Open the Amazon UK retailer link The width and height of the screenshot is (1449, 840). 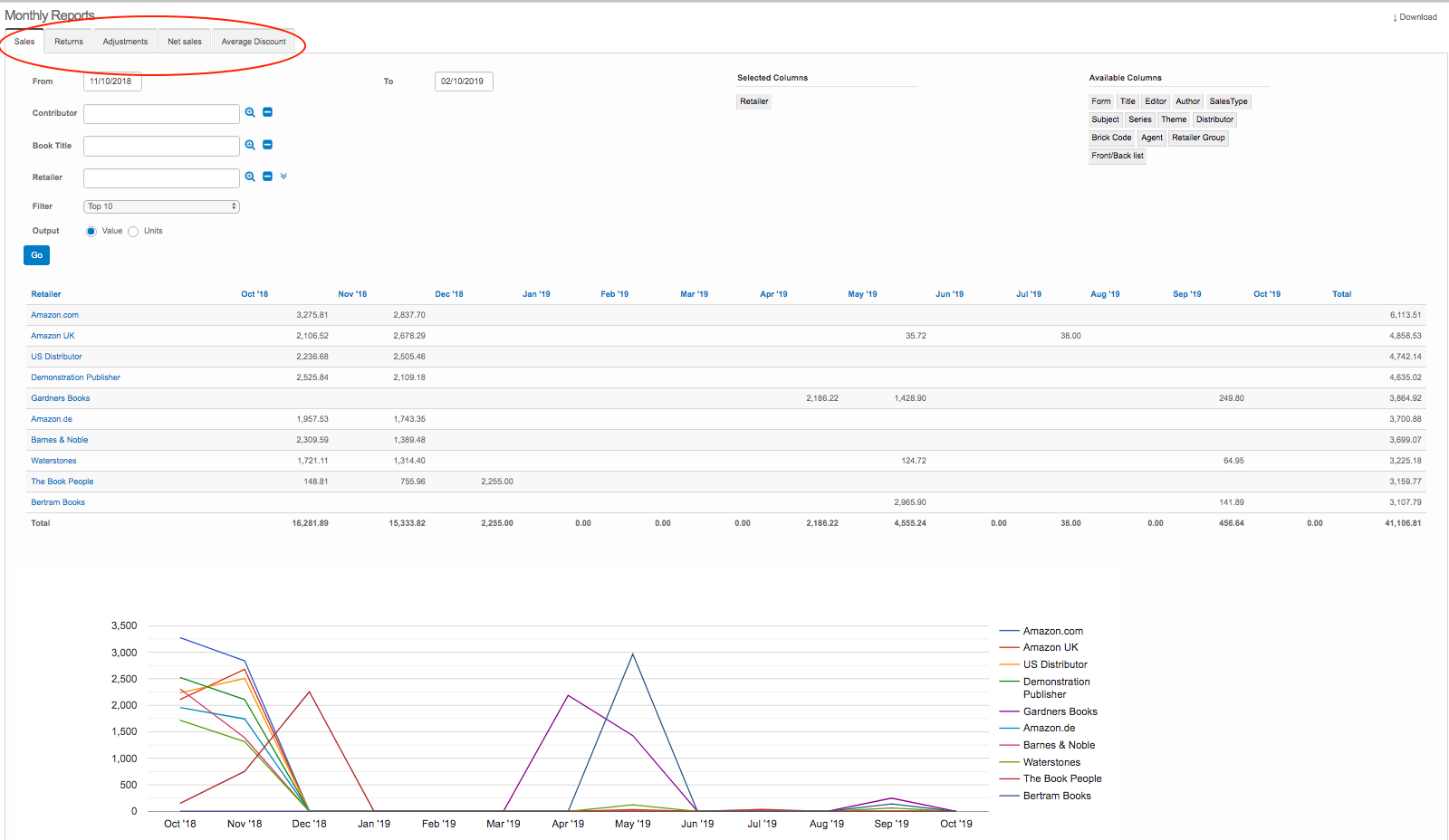[53, 336]
